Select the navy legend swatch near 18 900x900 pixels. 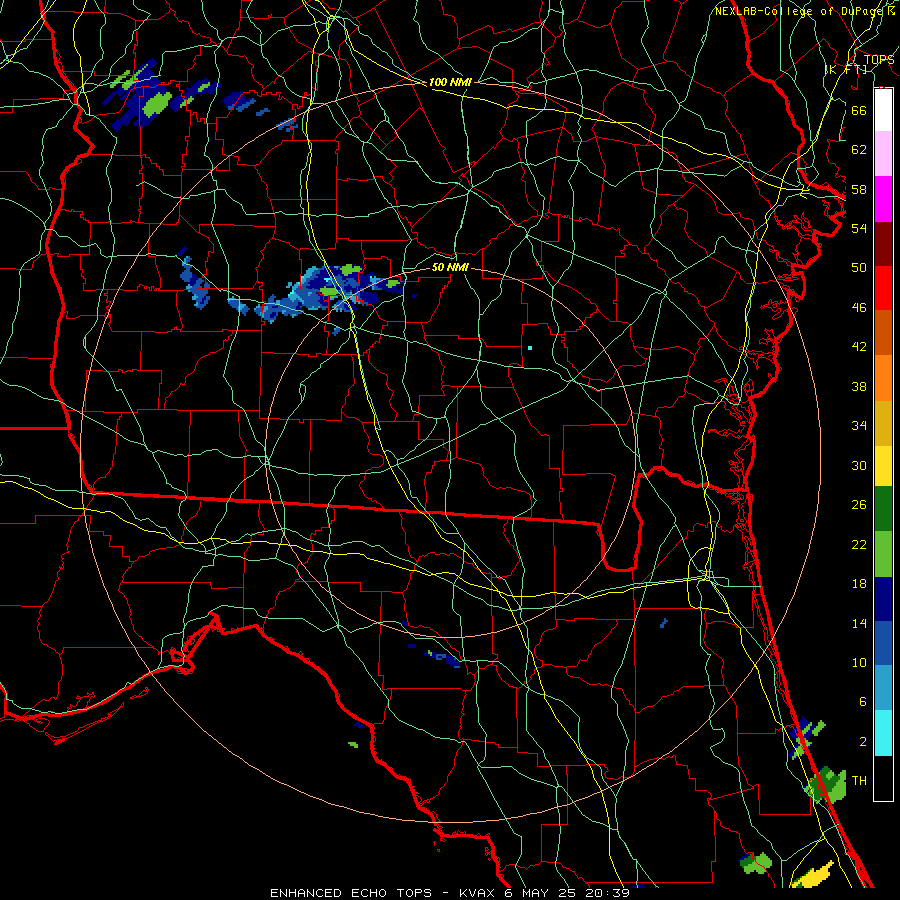pos(883,599)
